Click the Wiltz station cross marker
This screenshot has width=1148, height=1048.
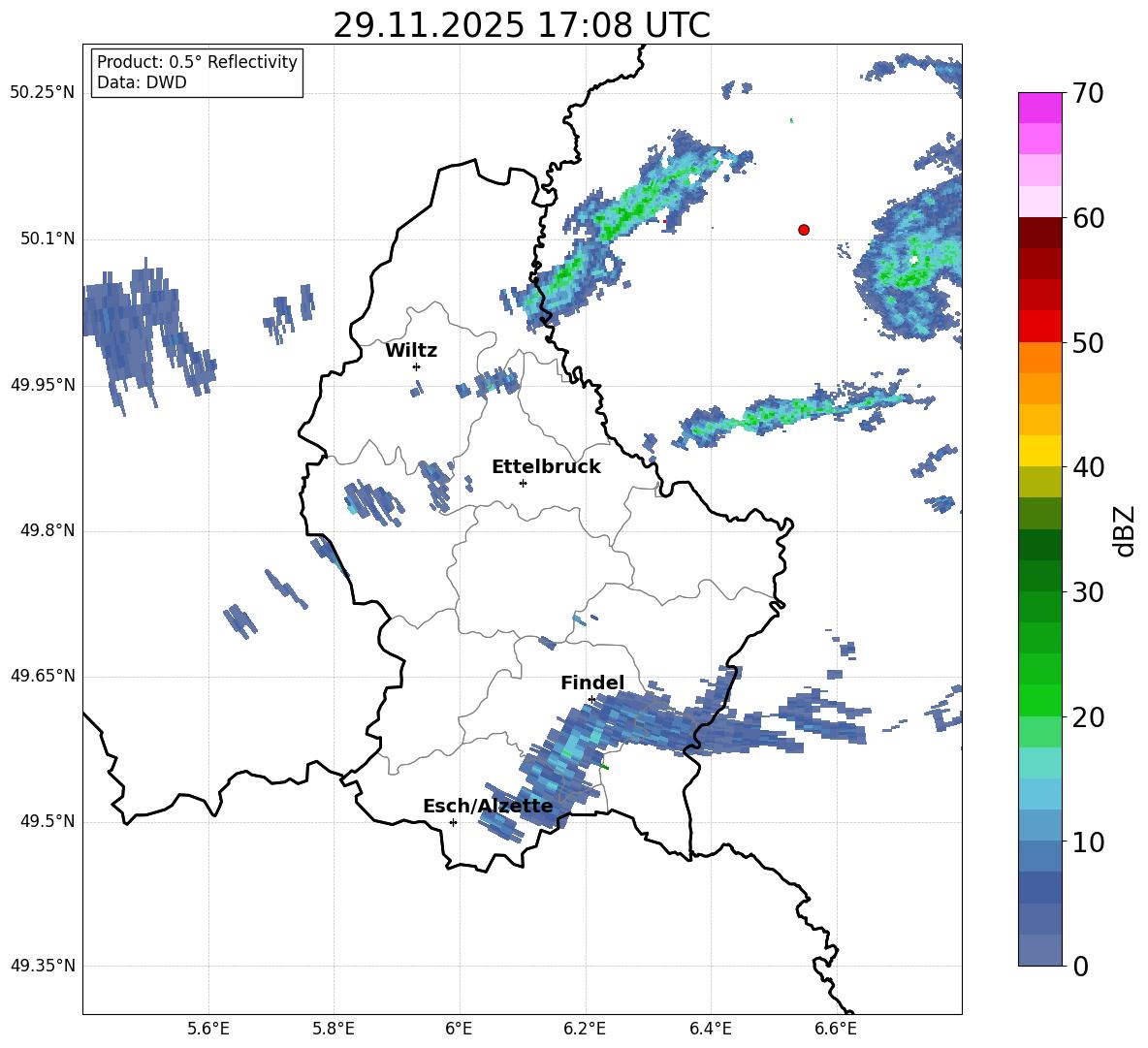417,366
